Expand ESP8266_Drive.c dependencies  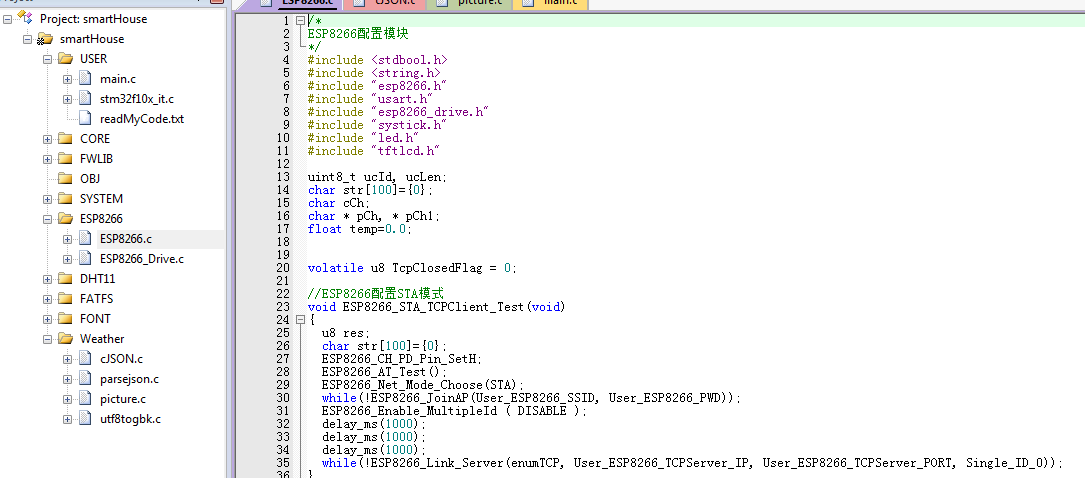click(68, 259)
